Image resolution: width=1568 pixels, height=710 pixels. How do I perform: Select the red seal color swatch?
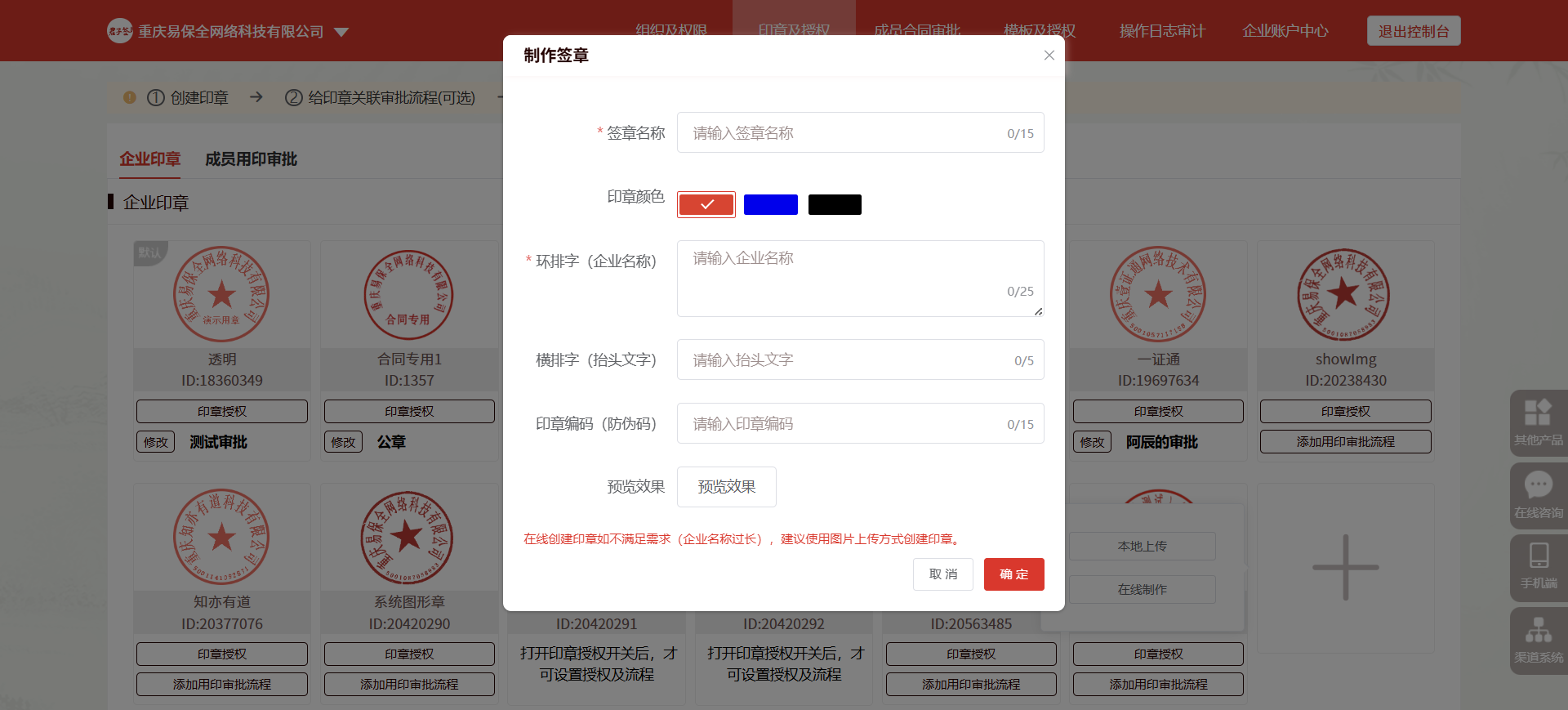click(706, 204)
